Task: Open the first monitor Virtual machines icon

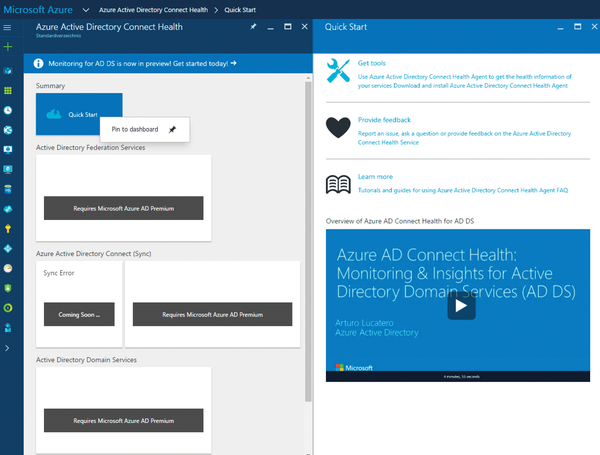Action: click(x=8, y=150)
